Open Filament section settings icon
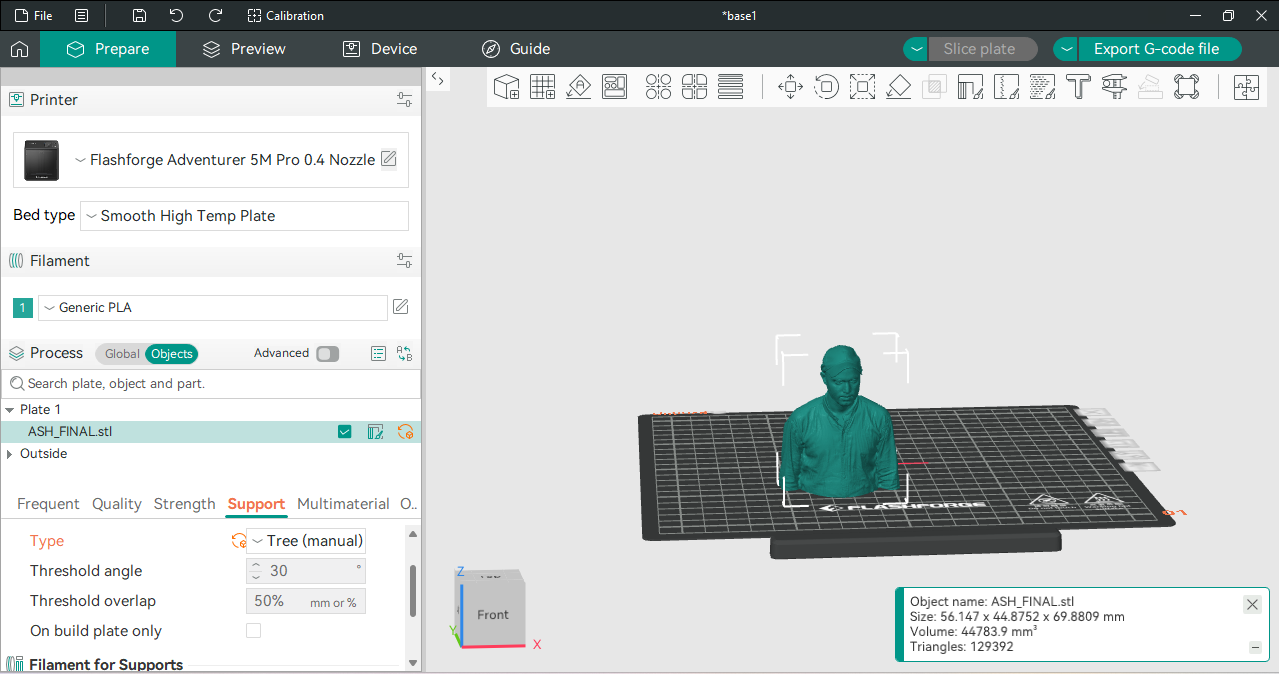 point(404,261)
